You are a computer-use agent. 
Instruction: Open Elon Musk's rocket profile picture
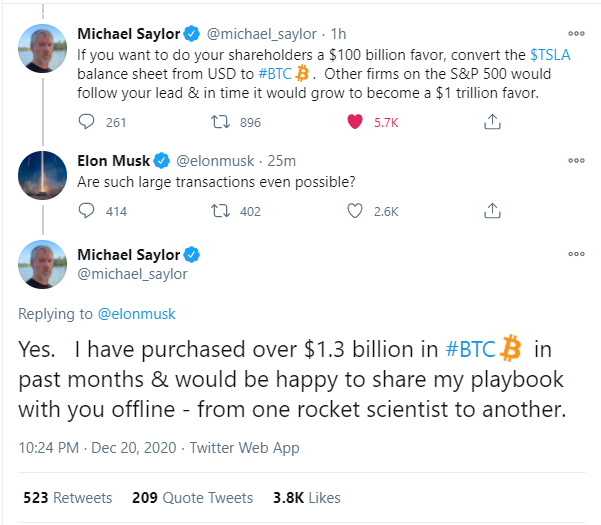43,176
